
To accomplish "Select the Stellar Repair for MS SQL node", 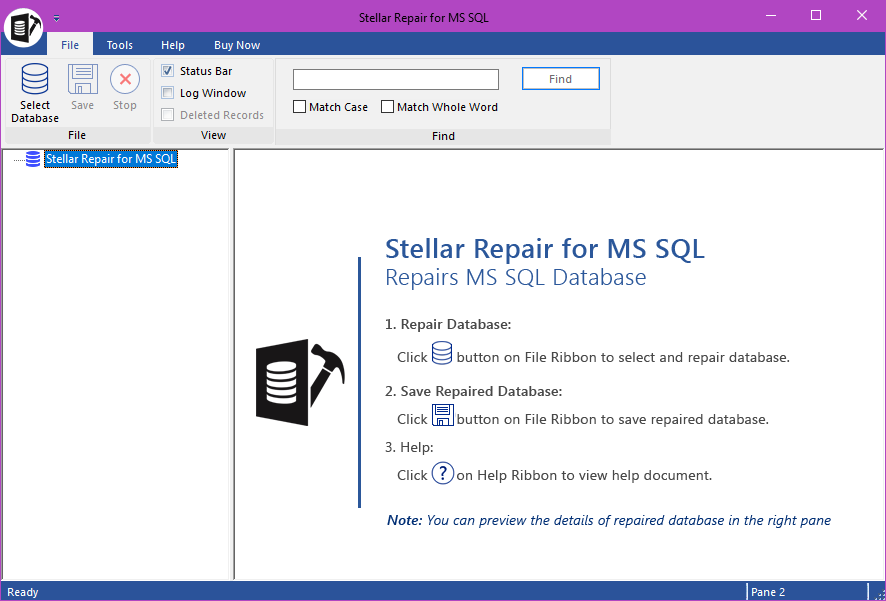I will 111,158.
